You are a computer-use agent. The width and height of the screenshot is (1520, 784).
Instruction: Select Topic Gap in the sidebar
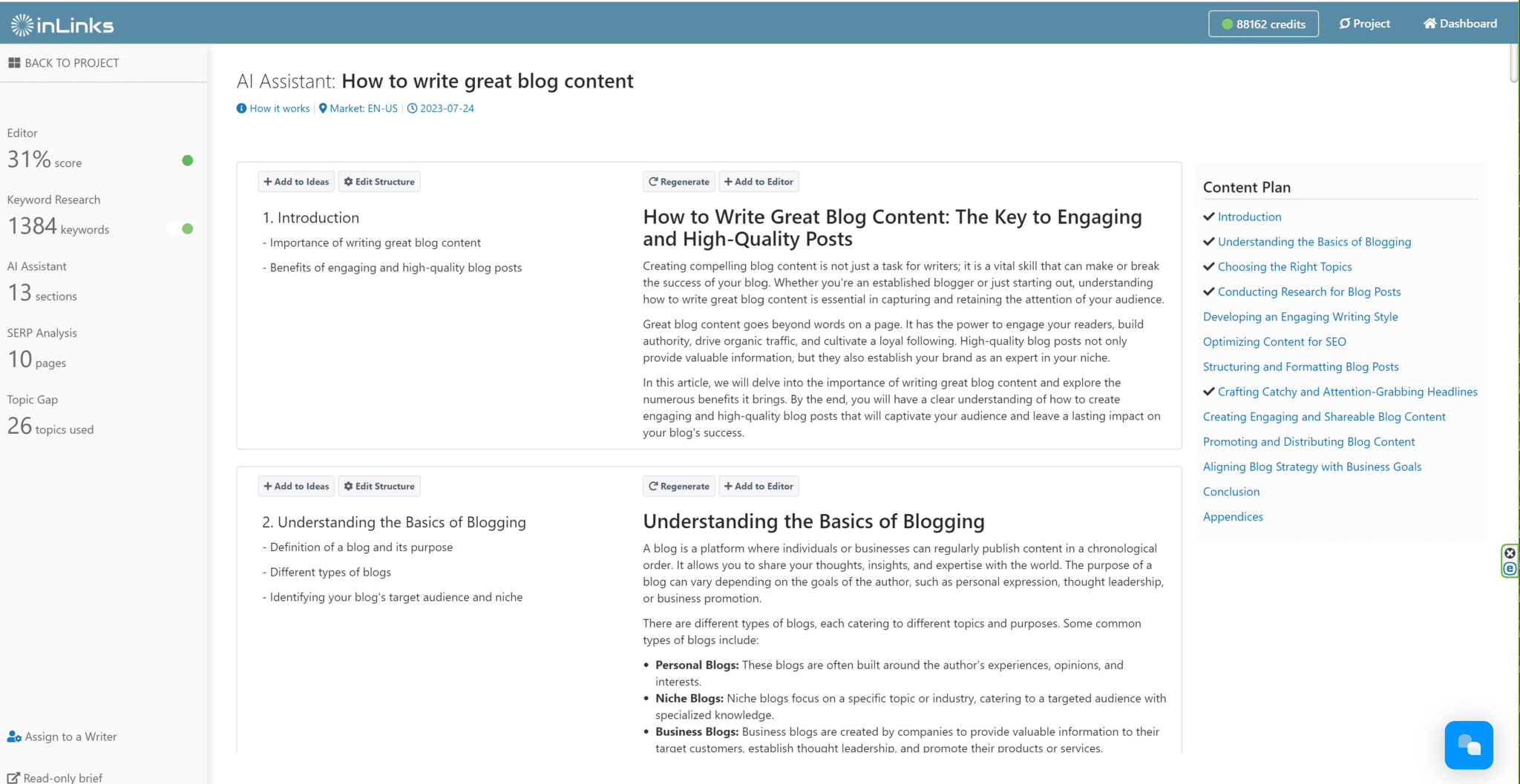click(33, 400)
